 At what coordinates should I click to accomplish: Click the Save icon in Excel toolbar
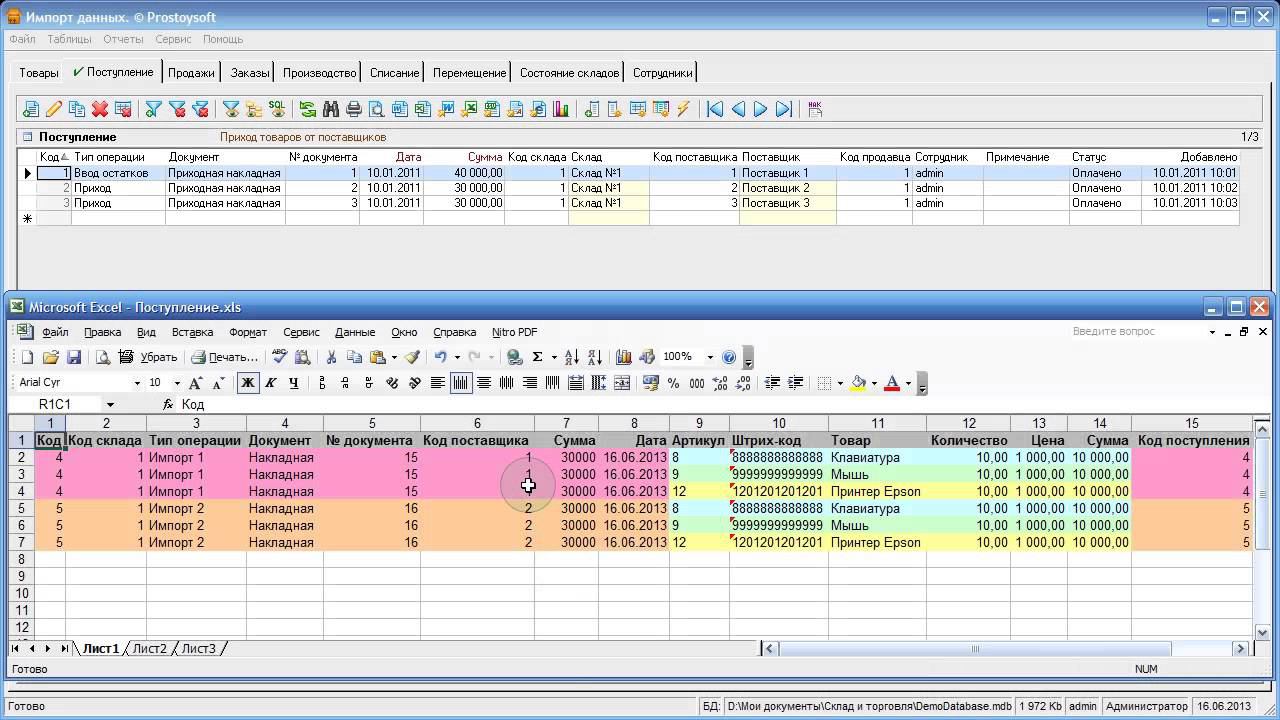click(x=74, y=357)
